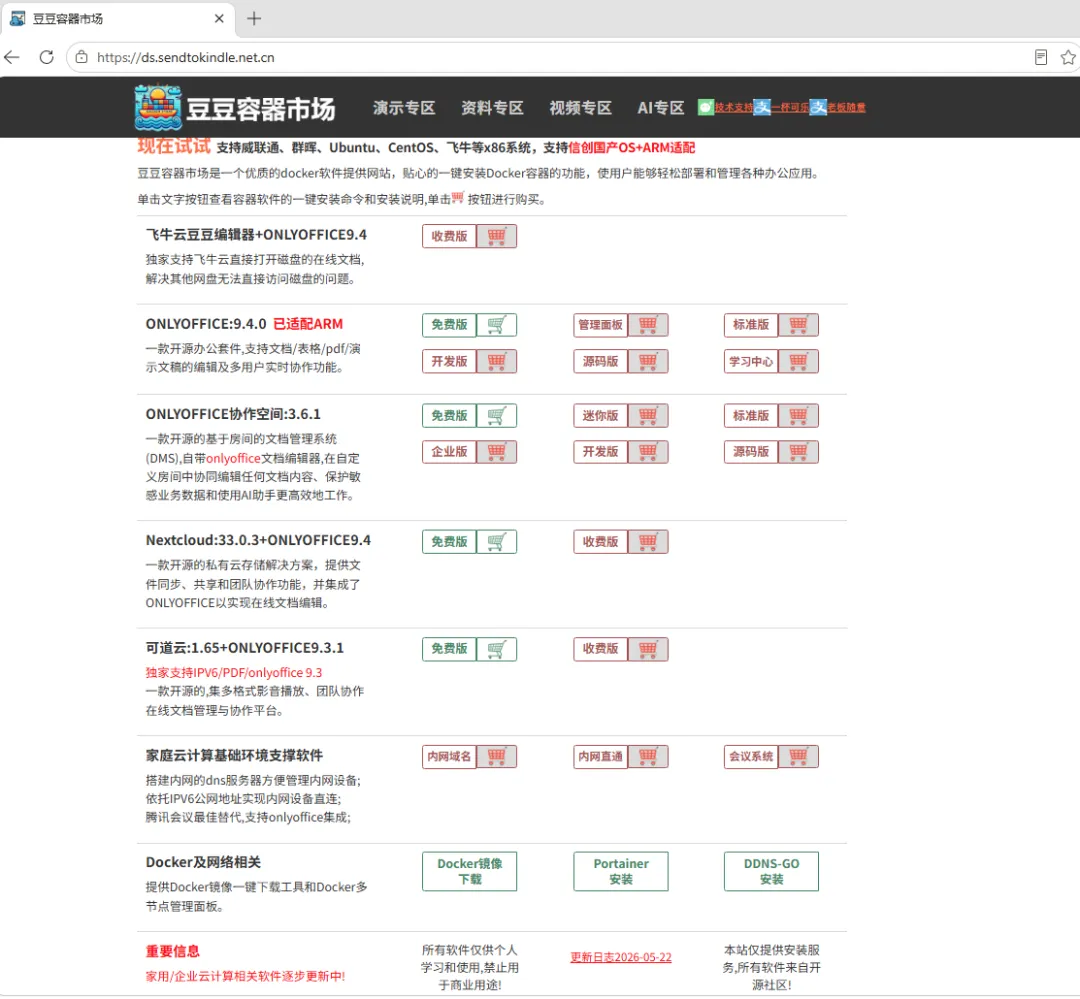Open a new browser tab
This screenshot has width=1080, height=999.
(x=254, y=19)
